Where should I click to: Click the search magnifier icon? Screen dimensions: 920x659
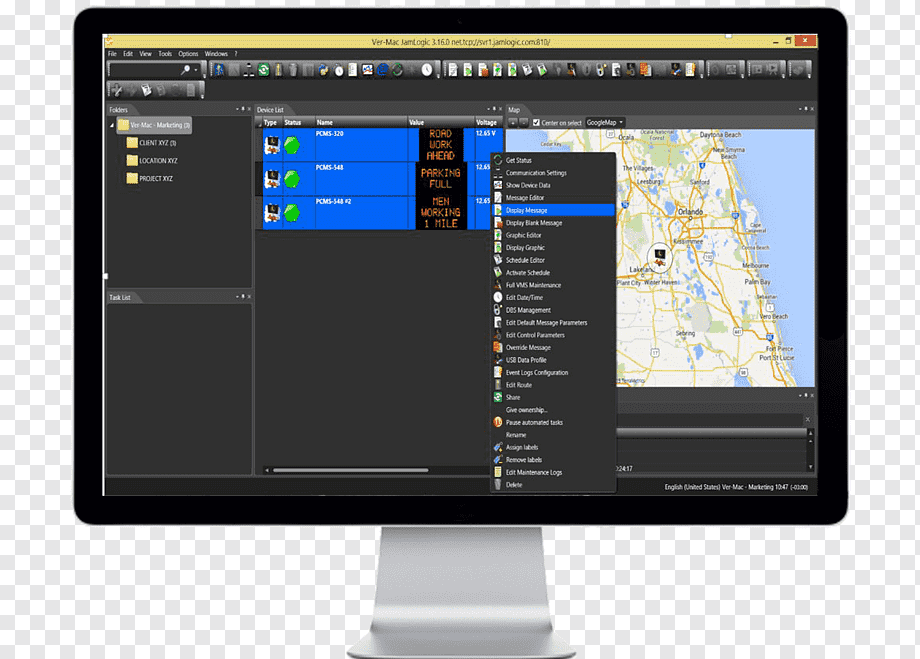click(185, 69)
